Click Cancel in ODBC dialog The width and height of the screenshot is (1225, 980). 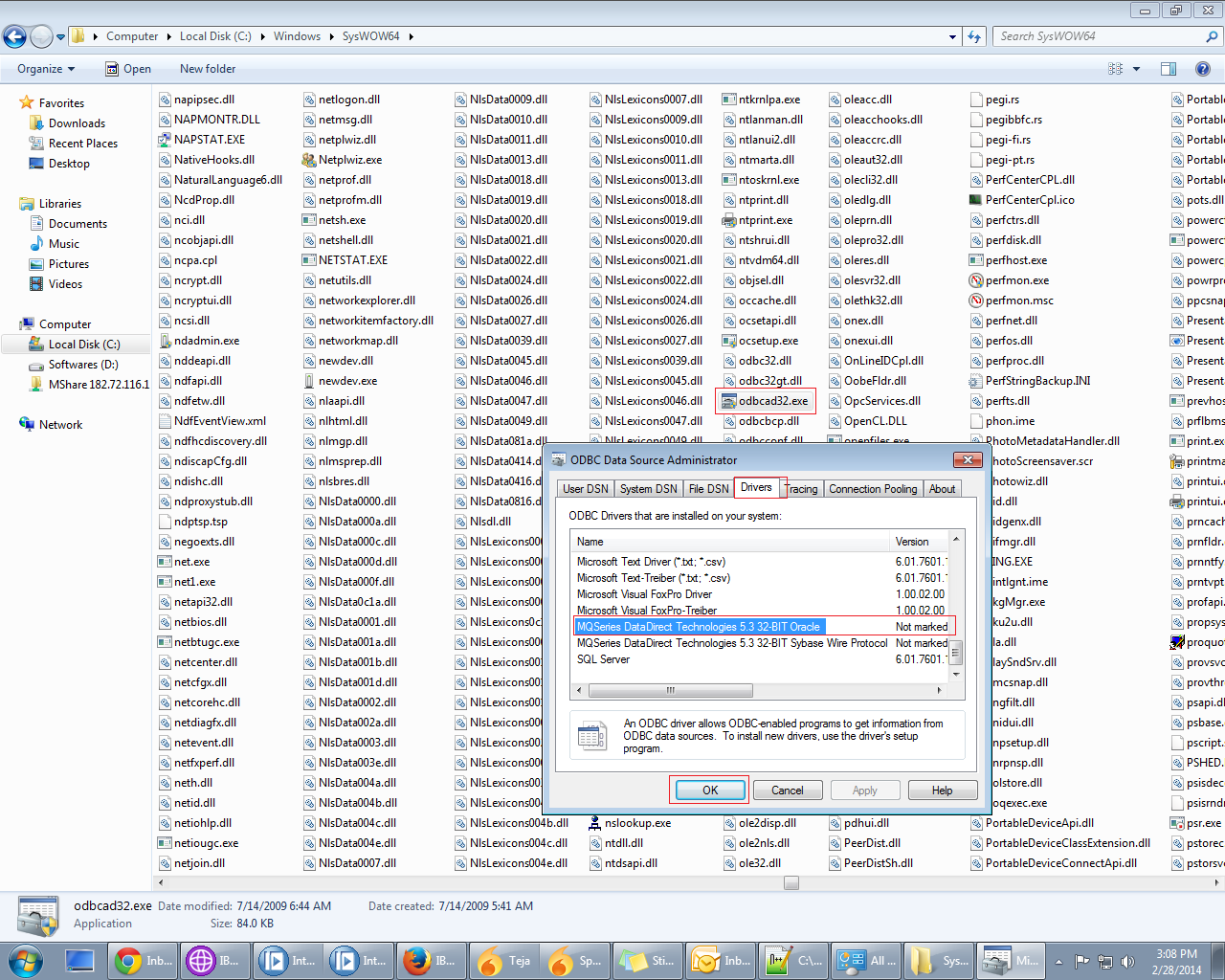pos(788,791)
